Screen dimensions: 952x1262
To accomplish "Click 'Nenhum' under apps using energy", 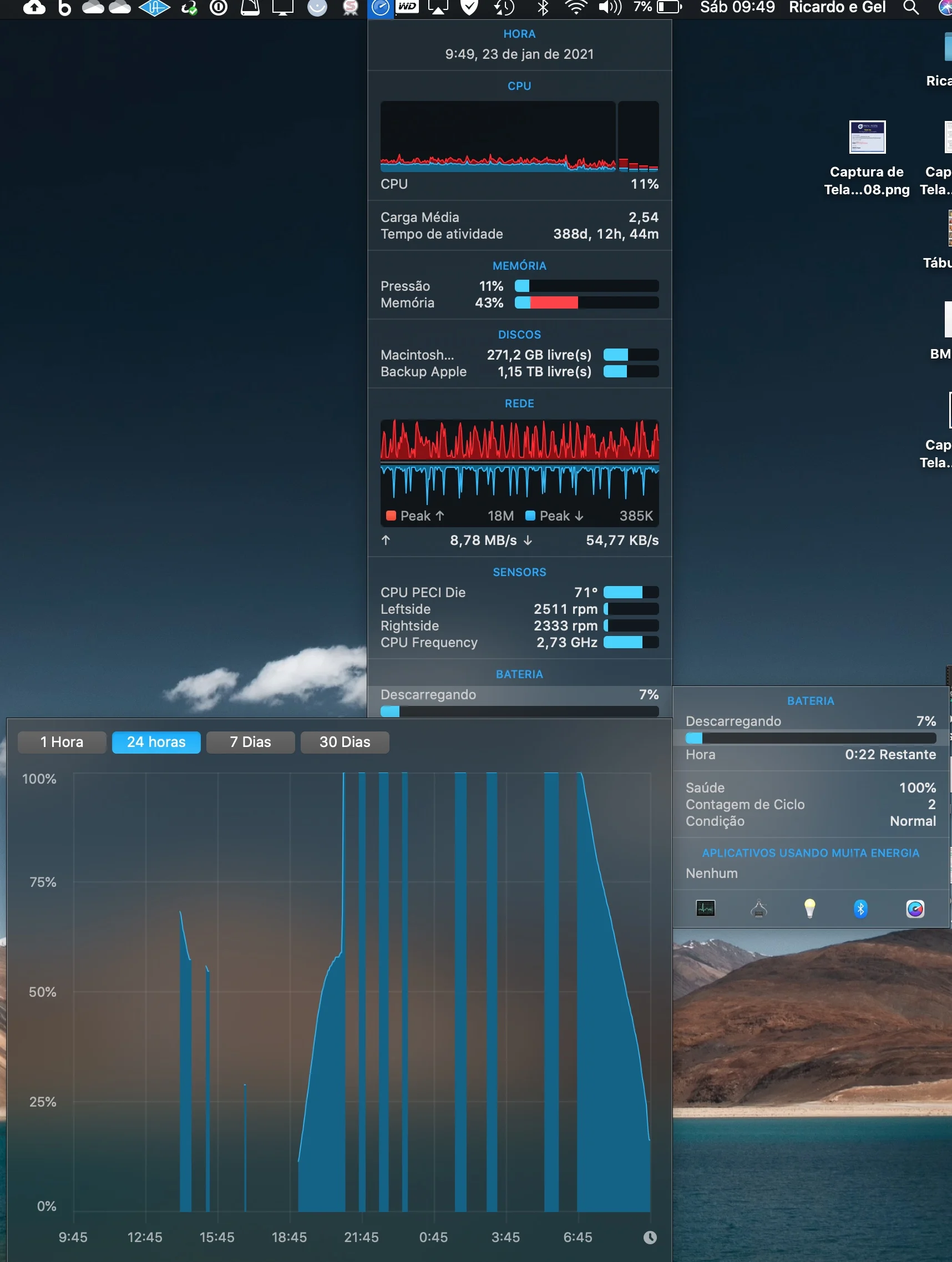I will click(711, 873).
